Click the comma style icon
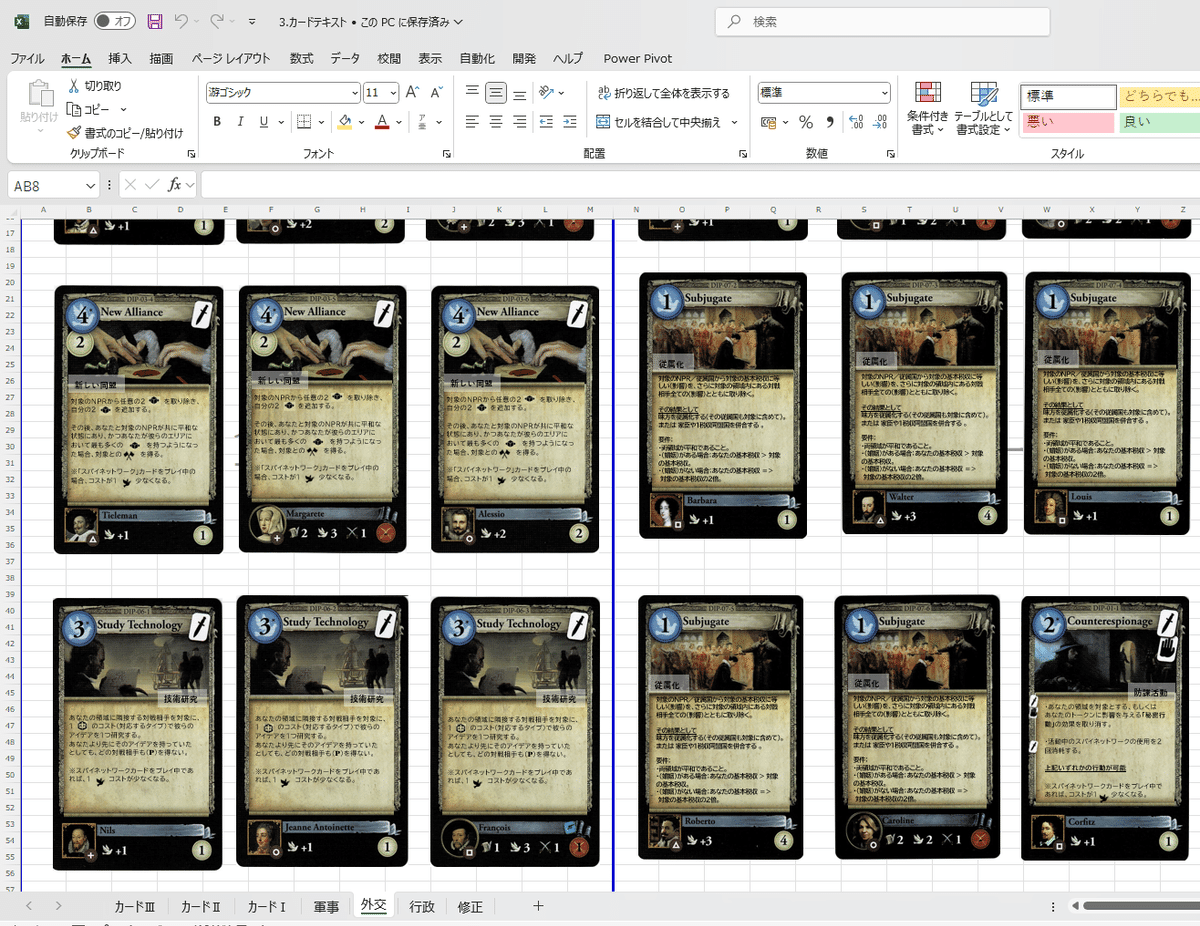The width and height of the screenshot is (1200, 926). 830,122
